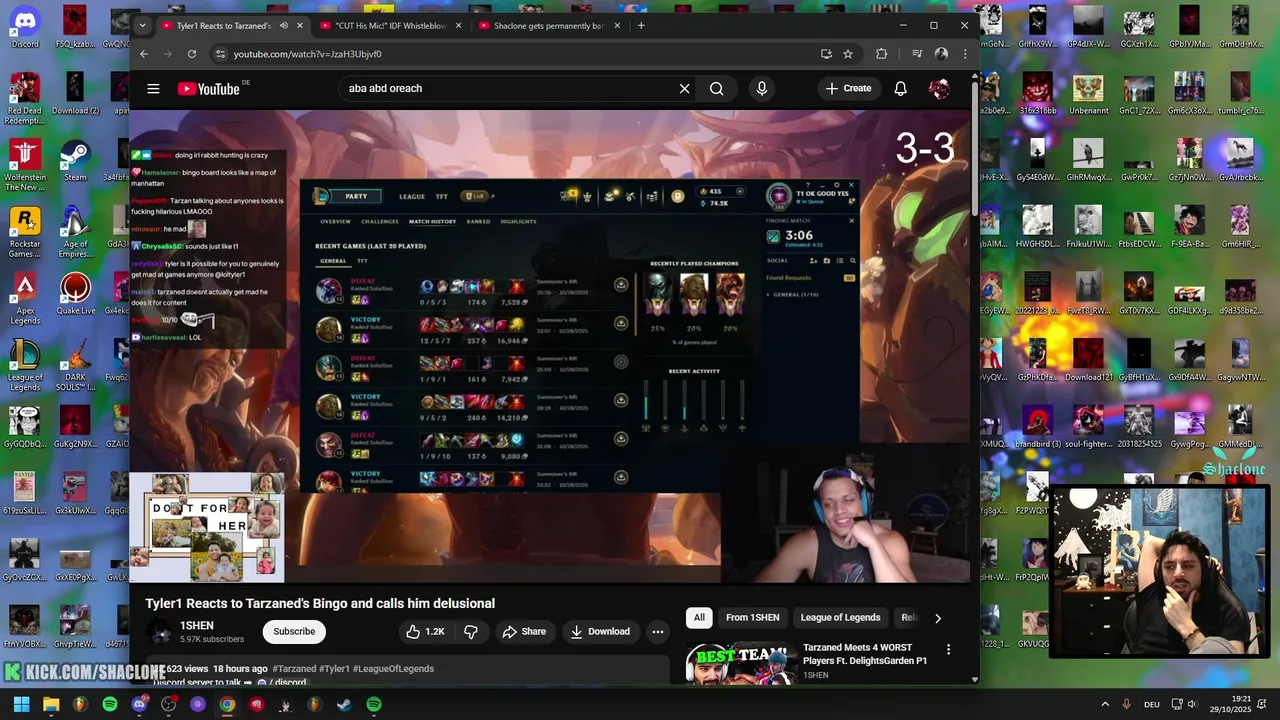Screen dimensions: 1280x720
Task: Clear the YouTube search box text
Action: (x=684, y=89)
